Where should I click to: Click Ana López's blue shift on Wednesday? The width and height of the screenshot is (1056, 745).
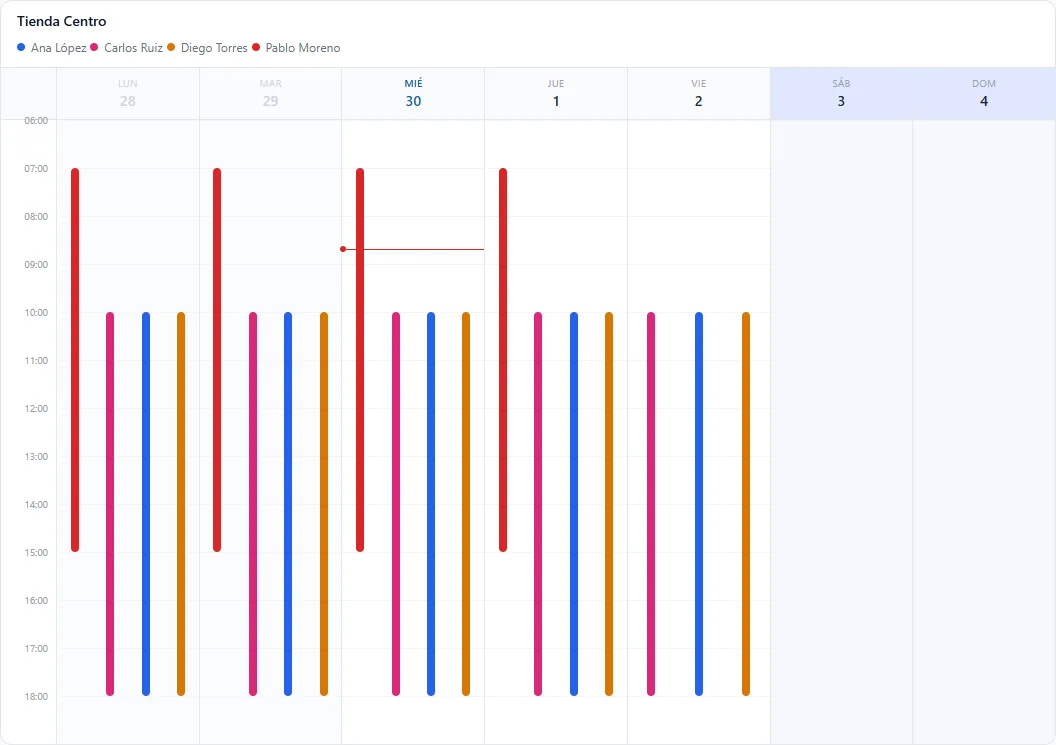(430, 504)
